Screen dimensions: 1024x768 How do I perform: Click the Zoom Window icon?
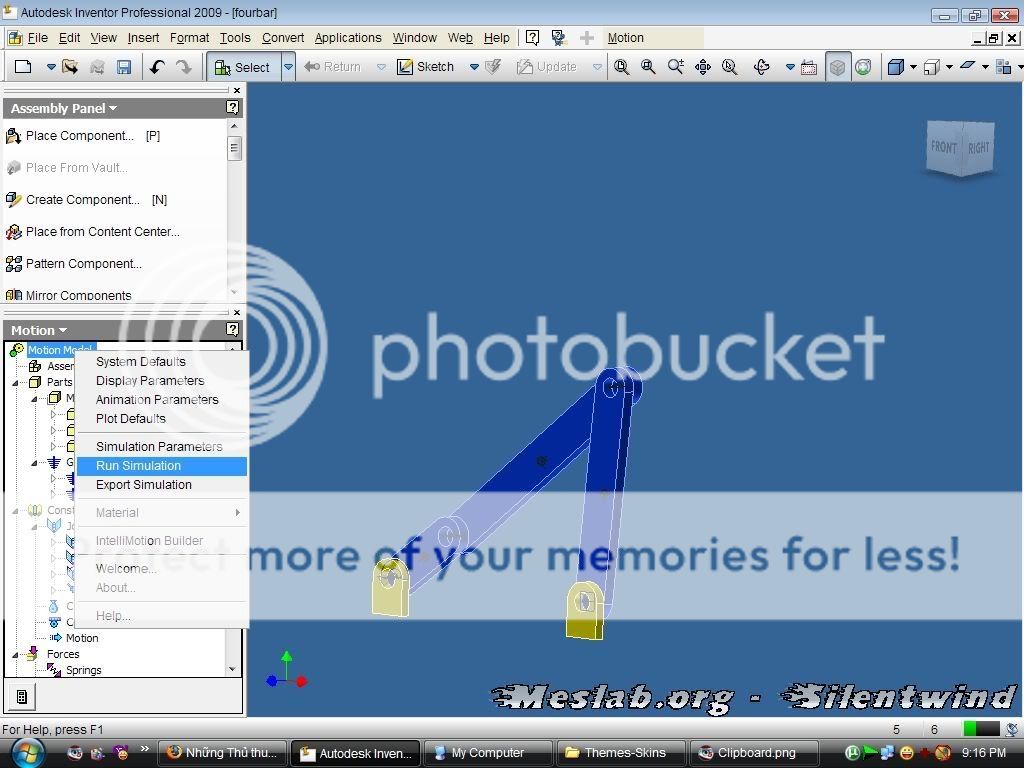tap(648, 67)
